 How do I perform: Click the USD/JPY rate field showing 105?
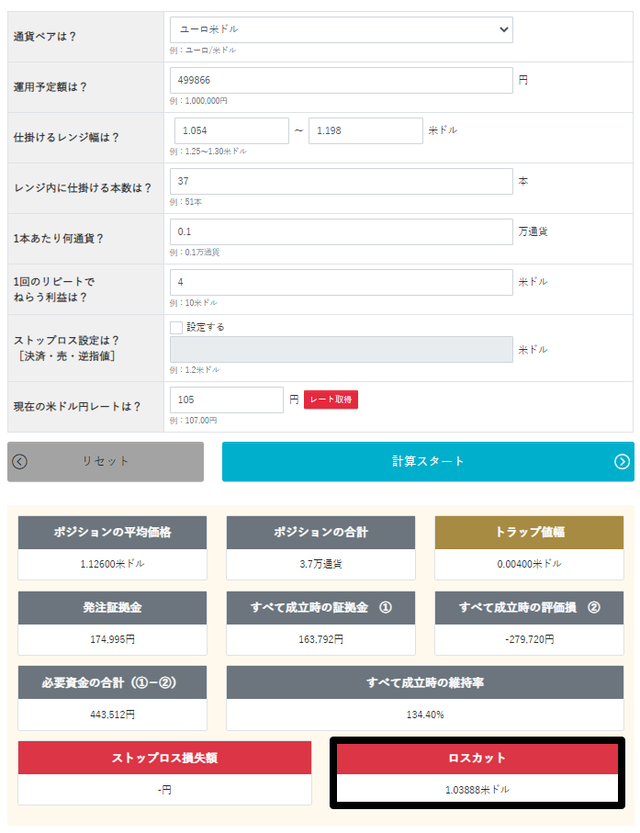tap(227, 400)
